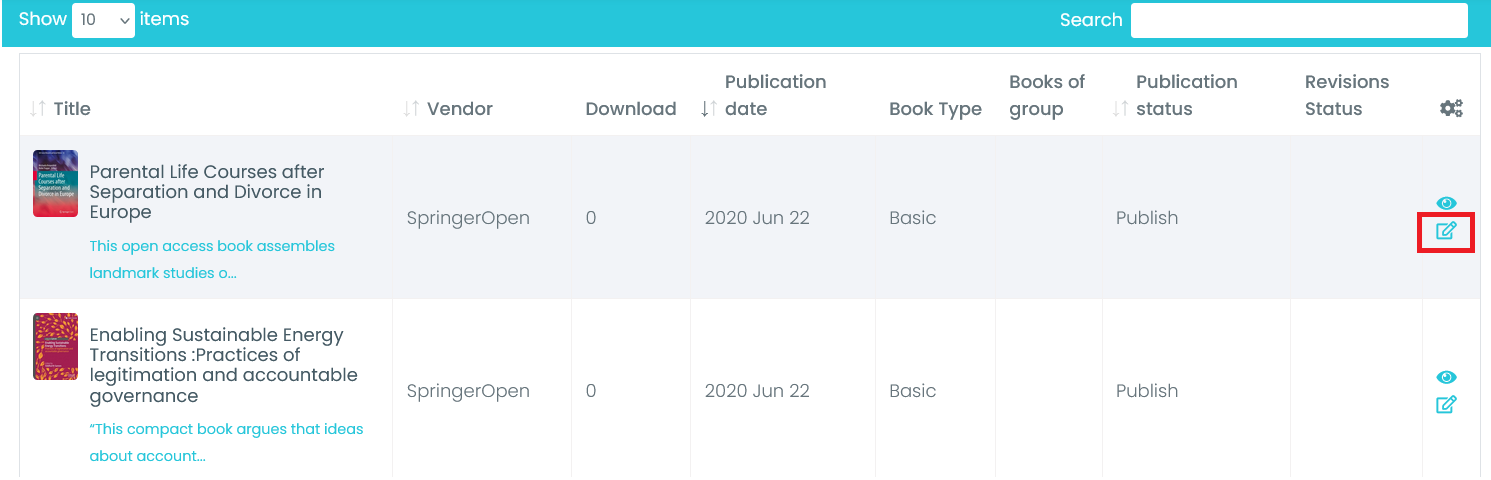
Task: Click sort arrows icon beside Publication status
Action: [x=1120, y=109]
